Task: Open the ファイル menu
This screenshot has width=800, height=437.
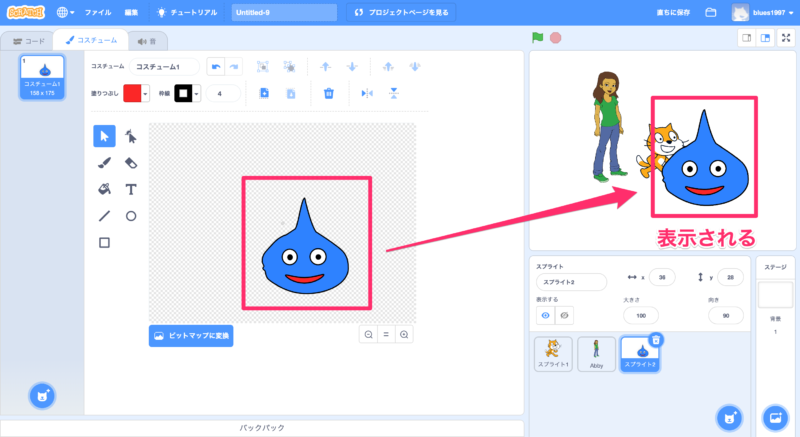Action: (98, 12)
